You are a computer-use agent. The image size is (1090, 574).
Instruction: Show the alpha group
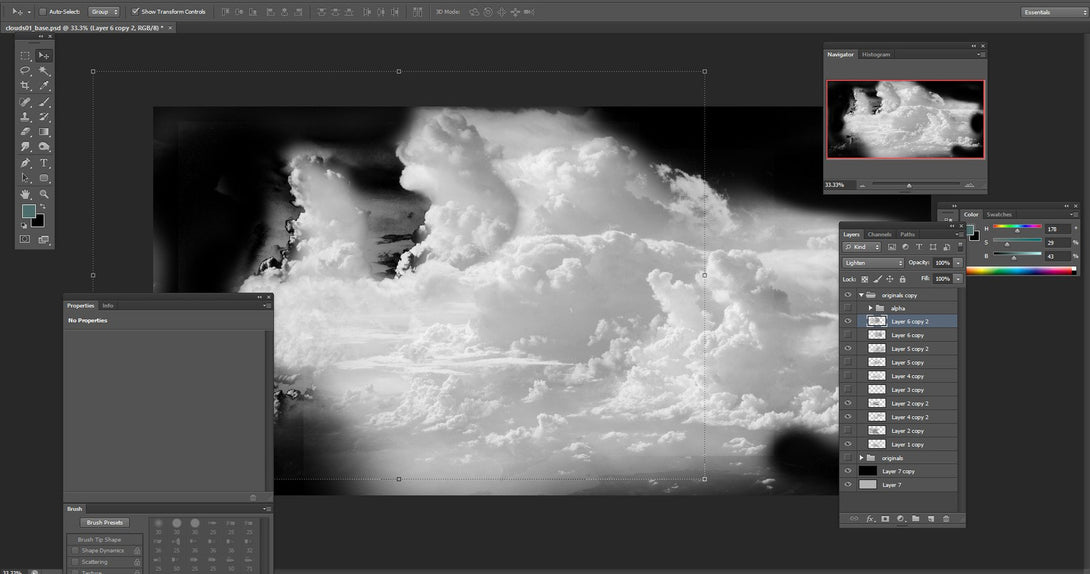tap(847, 308)
